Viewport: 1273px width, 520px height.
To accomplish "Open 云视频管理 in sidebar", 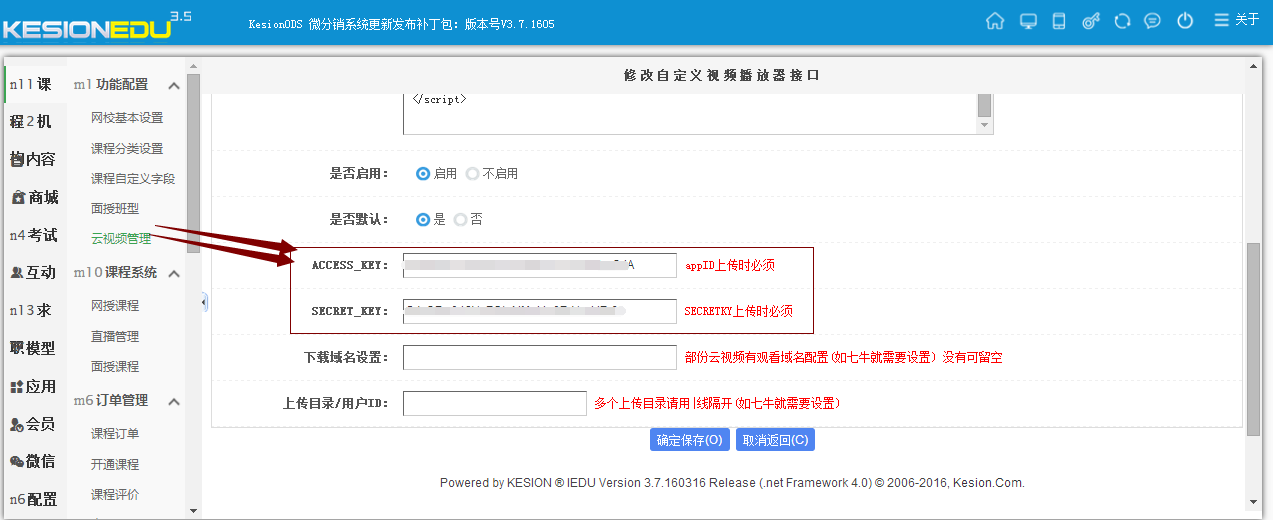I will coord(121,239).
